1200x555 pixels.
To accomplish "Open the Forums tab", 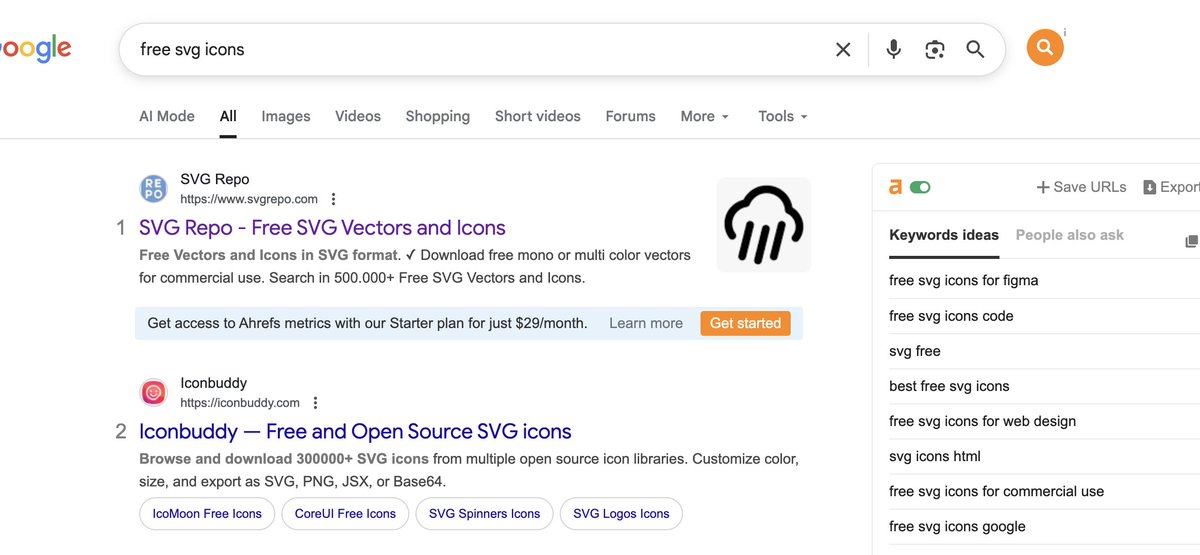I will click(631, 116).
